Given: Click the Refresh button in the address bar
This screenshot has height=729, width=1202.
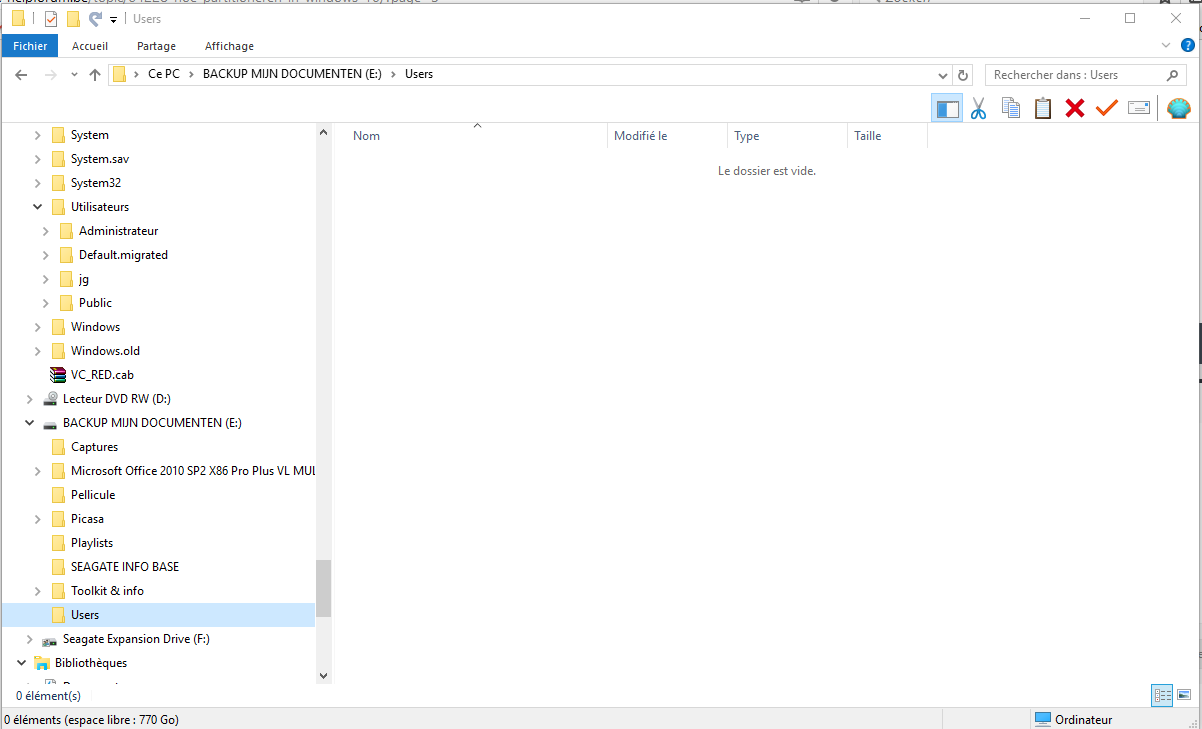Looking at the screenshot, I should (963, 75).
